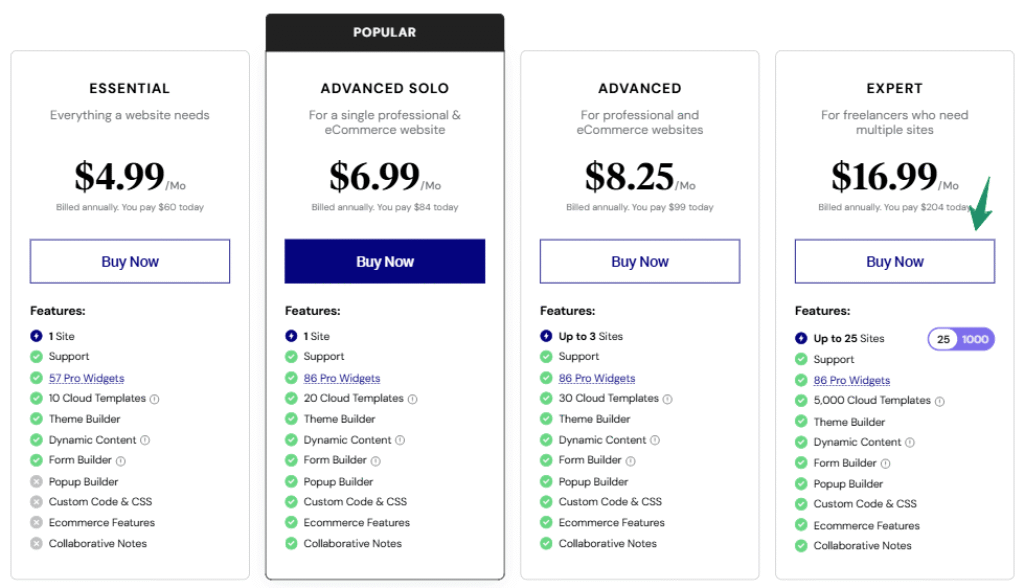Click plus icon beside Up to 25 Sites

point(801,339)
